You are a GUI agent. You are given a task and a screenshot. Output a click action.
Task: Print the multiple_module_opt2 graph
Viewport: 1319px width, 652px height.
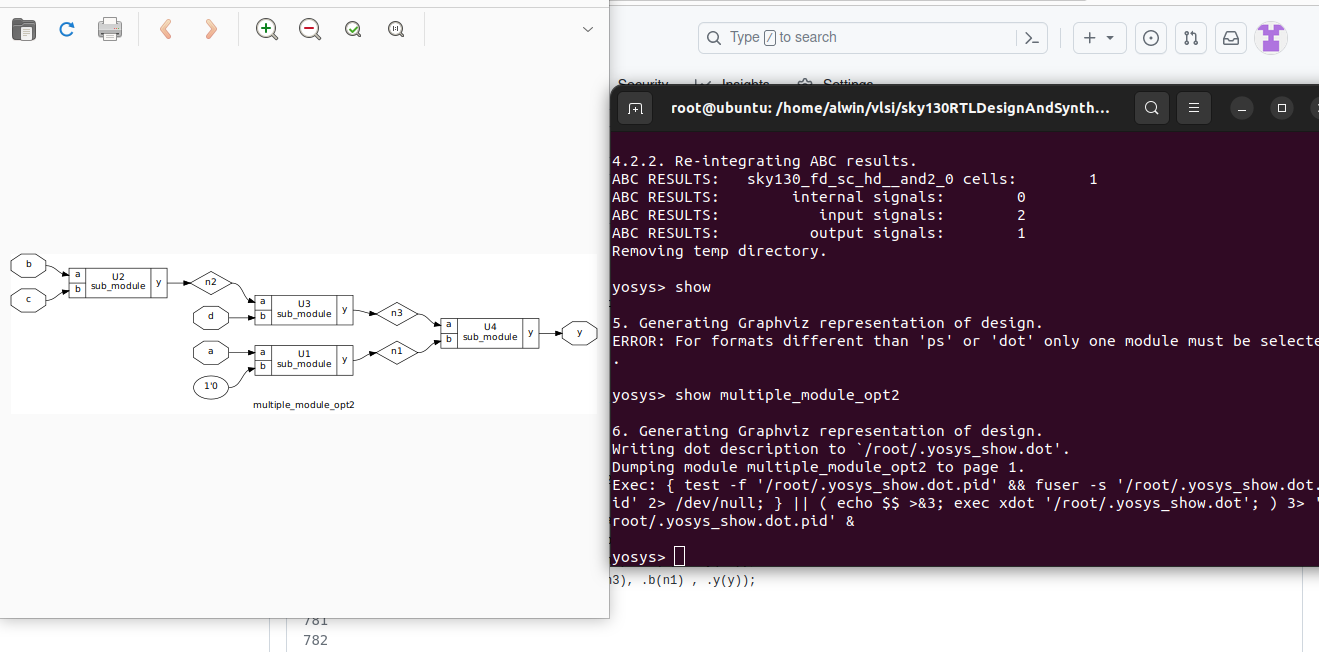tap(110, 29)
